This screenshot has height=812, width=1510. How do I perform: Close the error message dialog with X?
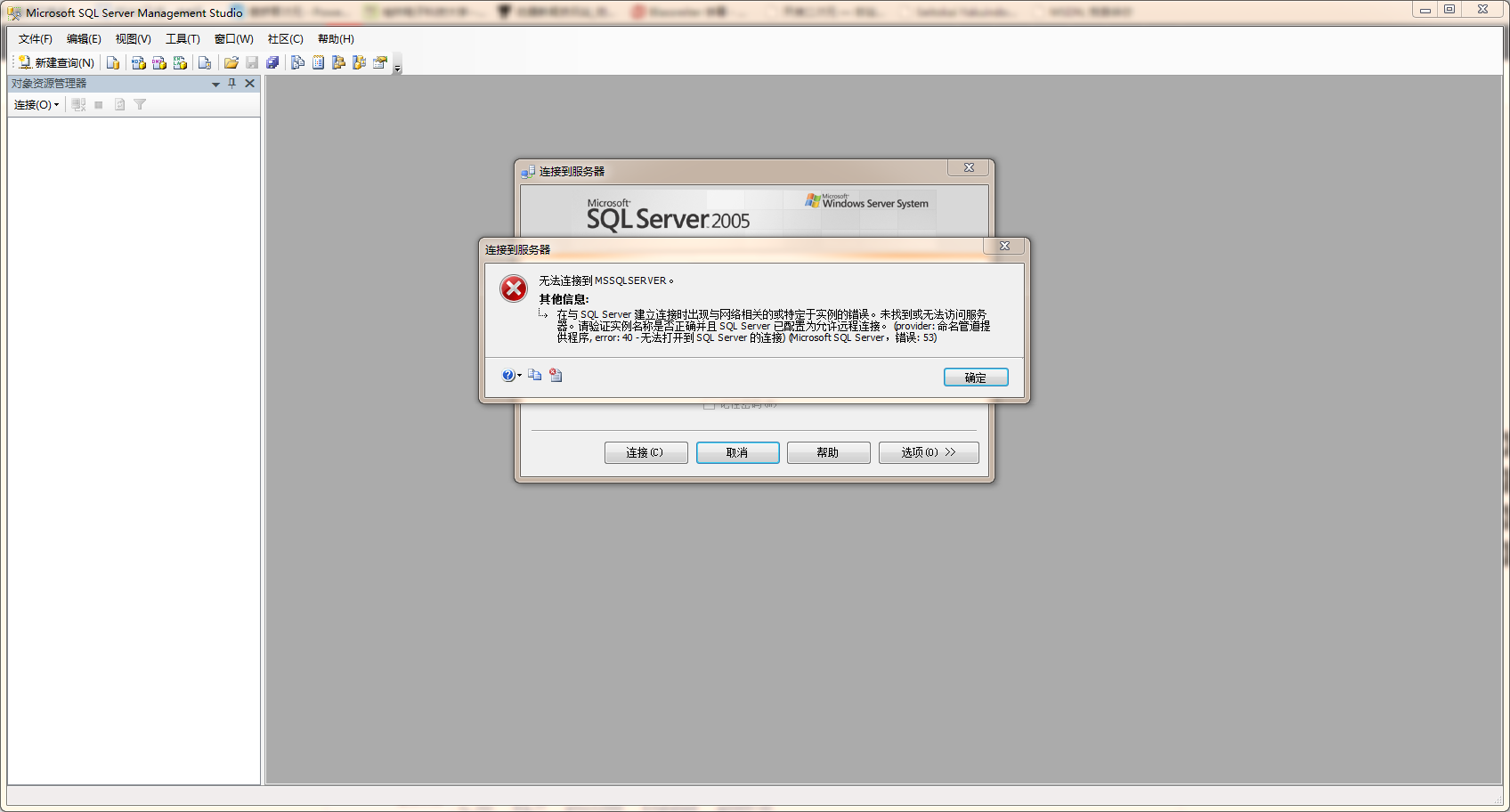[1004, 246]
